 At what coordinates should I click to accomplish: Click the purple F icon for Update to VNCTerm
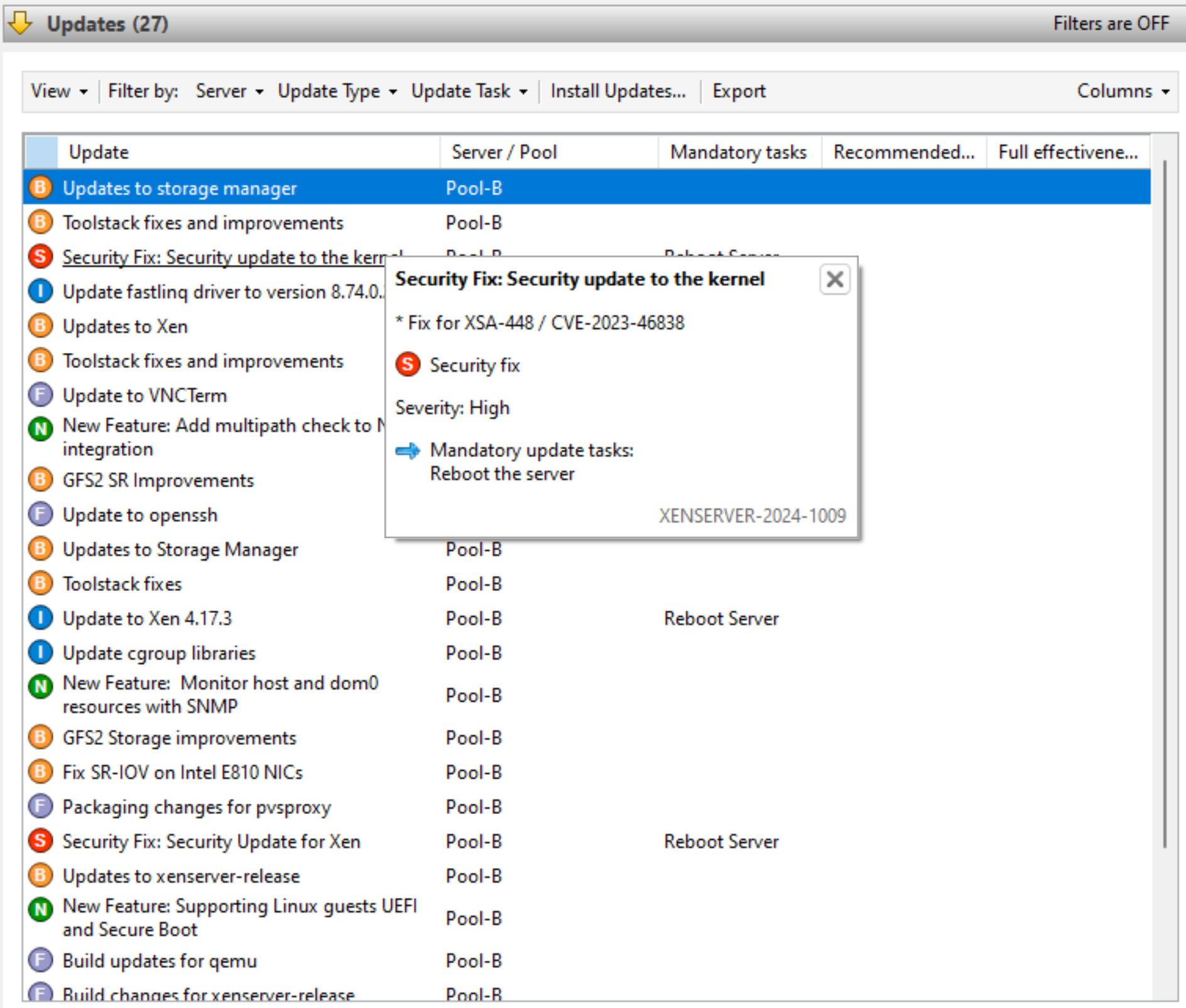40,394
